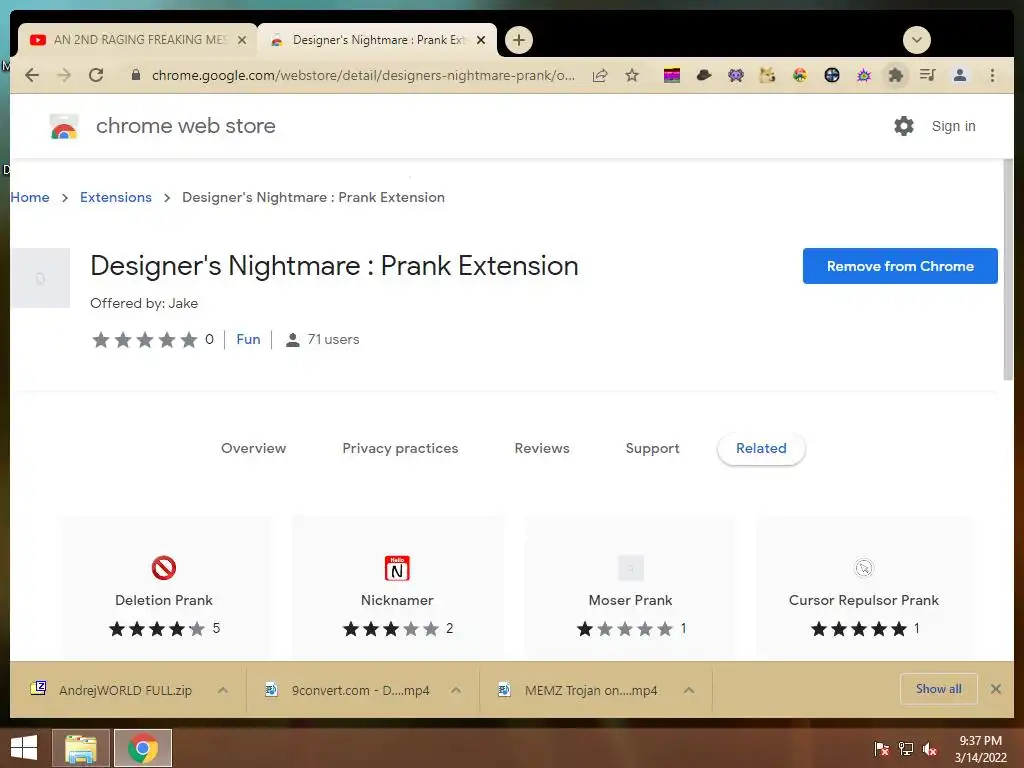
Task: Open the taskbar clock and date
Action: [x=980, y=749]
